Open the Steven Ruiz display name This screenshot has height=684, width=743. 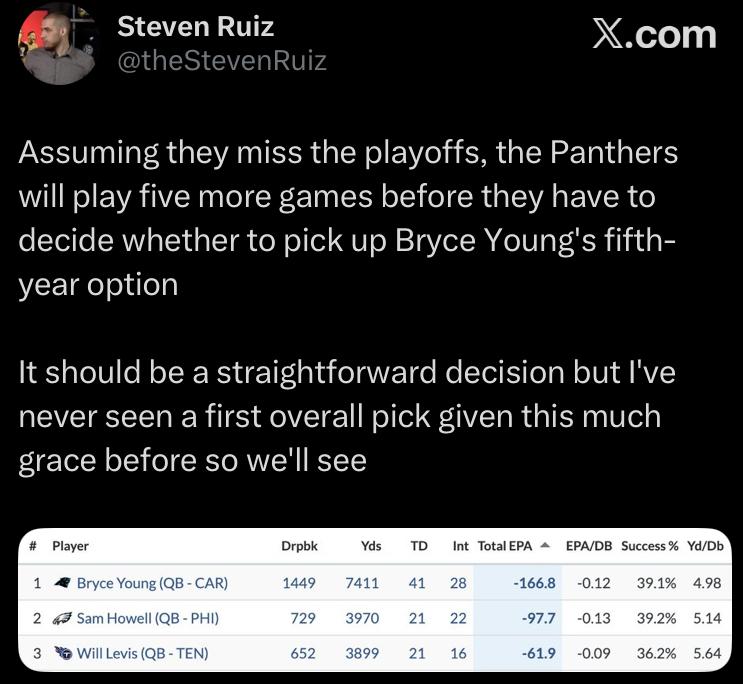point(196,27)
